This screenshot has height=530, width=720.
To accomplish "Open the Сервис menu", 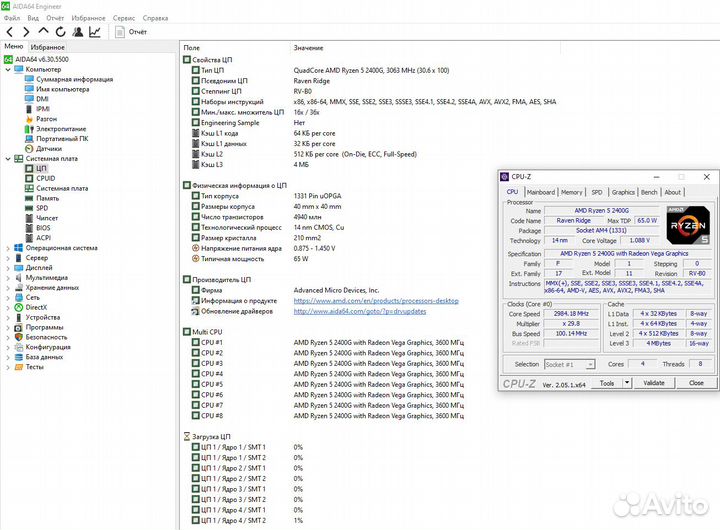I will (x=124, y=18).
